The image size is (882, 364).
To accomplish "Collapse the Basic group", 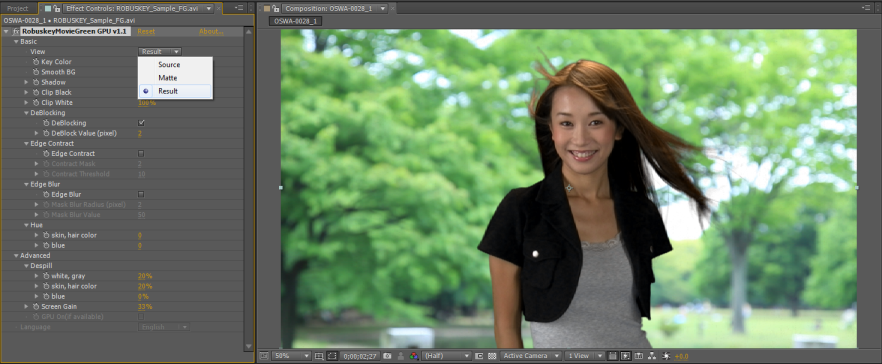I will pos(16,42).
